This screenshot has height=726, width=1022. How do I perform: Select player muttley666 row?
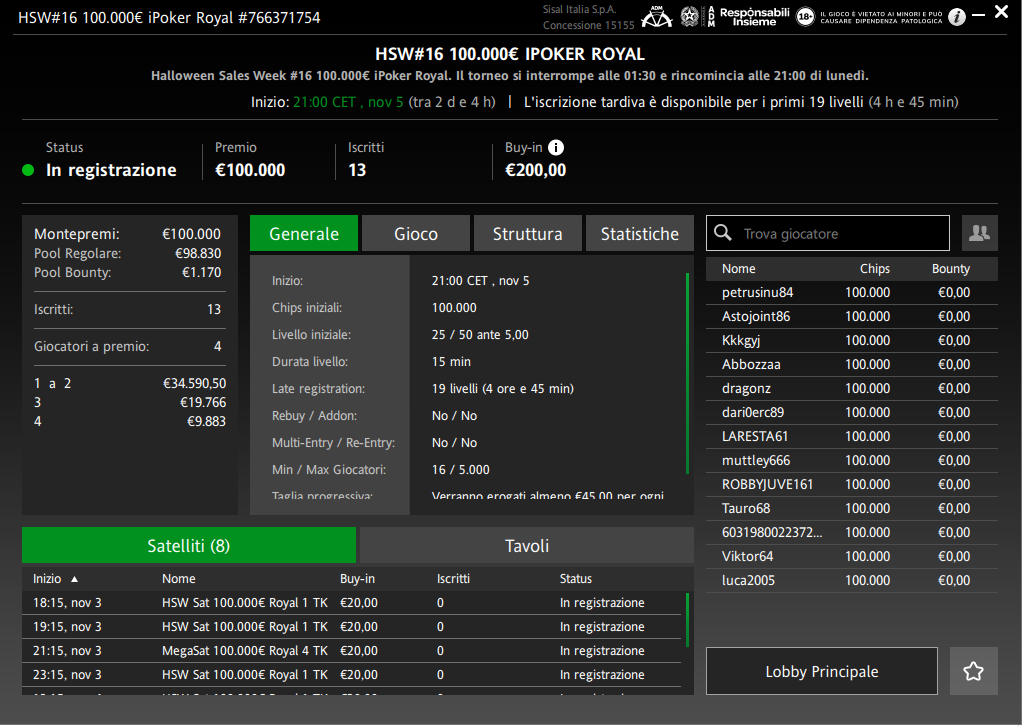click(851, 461)
